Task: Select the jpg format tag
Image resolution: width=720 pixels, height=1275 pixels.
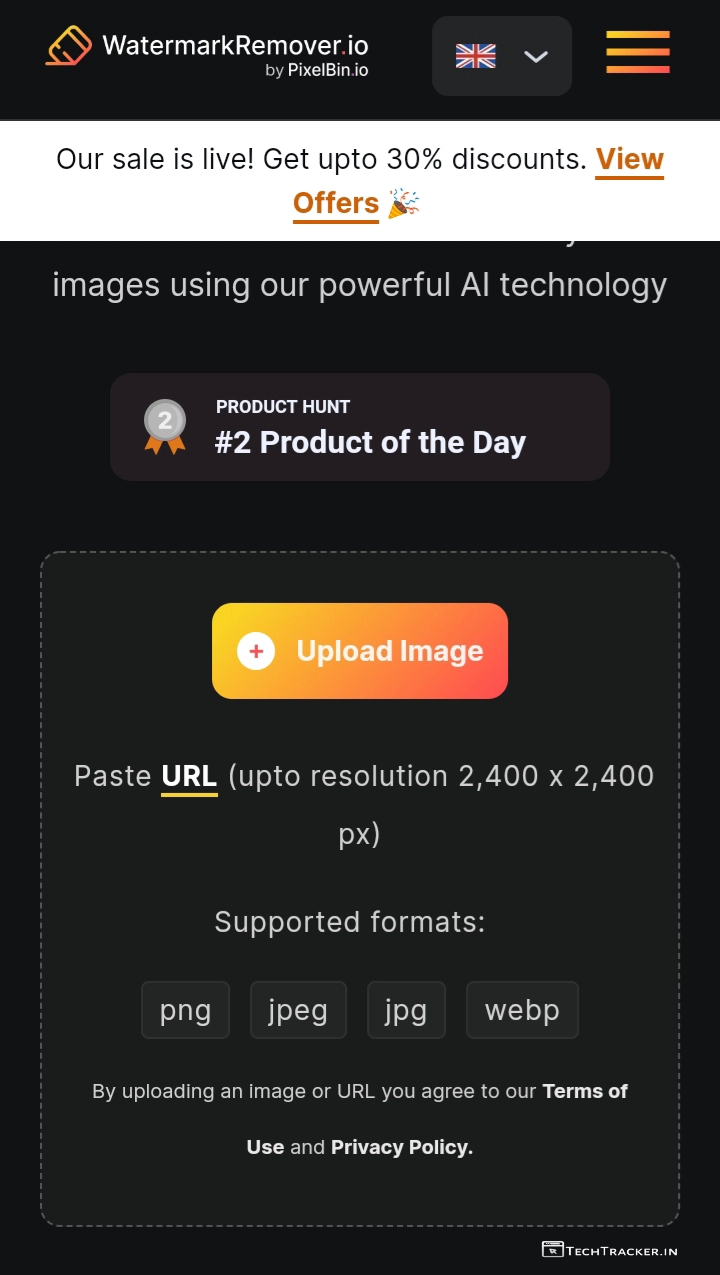Action: 406,1010
